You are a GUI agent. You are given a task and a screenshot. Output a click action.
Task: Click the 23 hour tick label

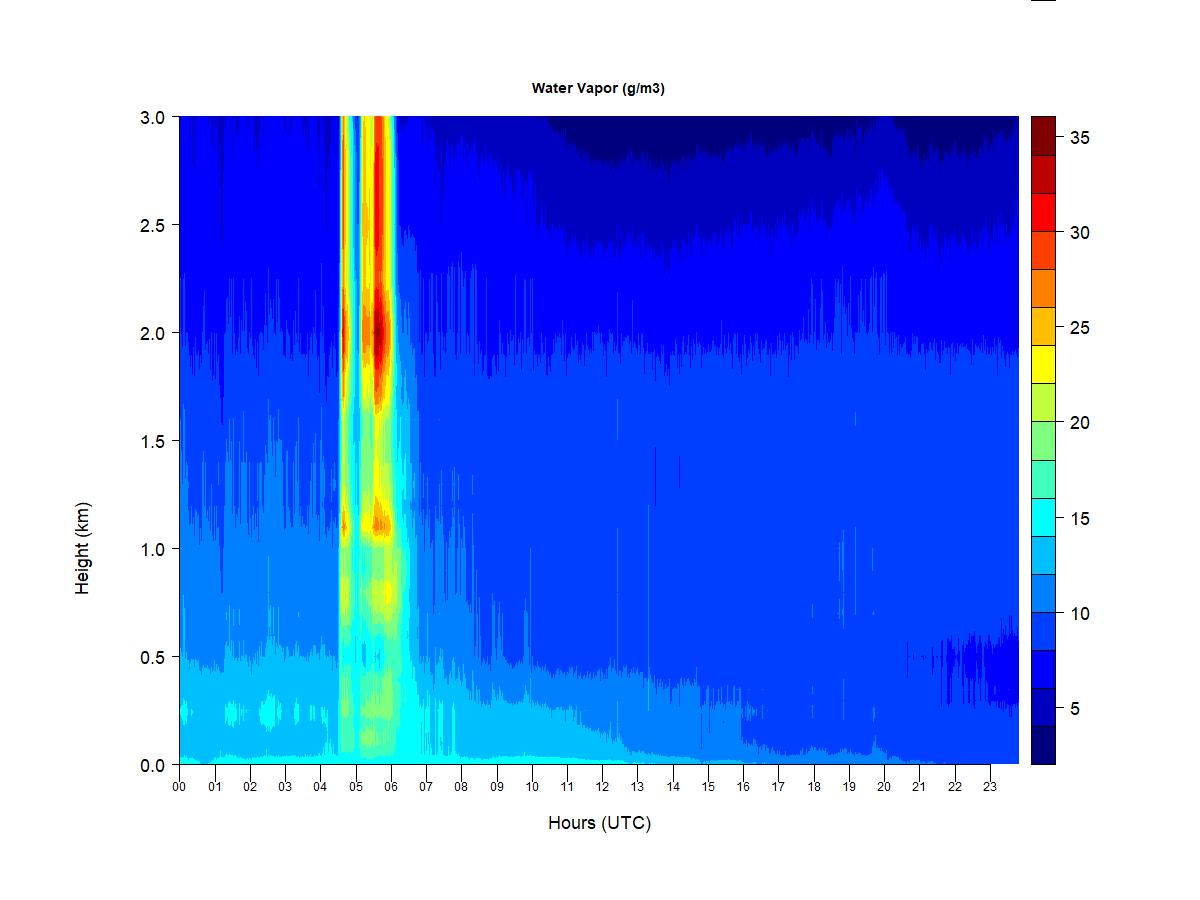(x=990, y=787)
